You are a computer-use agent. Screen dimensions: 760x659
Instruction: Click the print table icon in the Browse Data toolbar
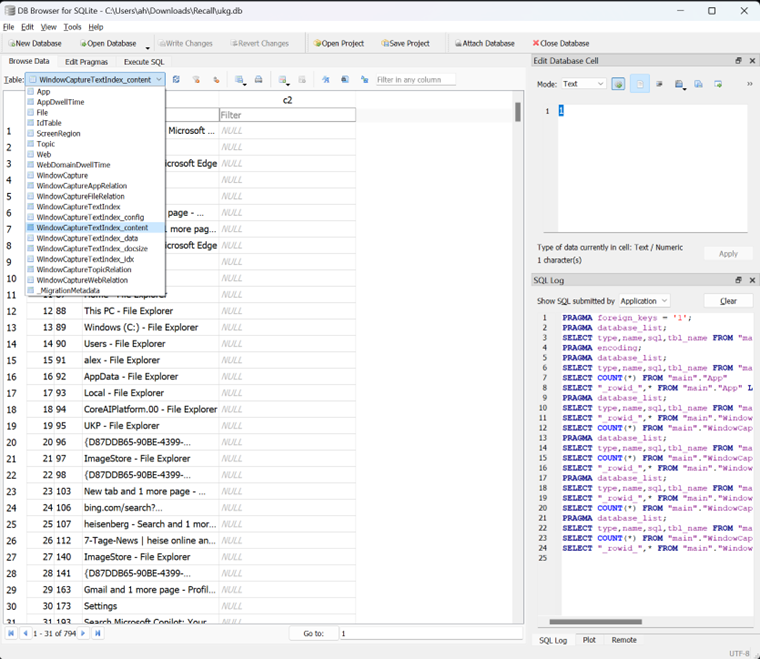click(258, 80)
